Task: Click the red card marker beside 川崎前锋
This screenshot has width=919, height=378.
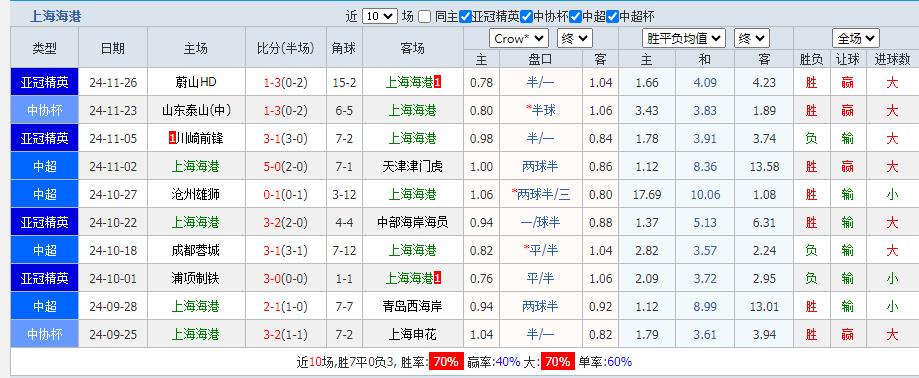Action: point(172,138)
